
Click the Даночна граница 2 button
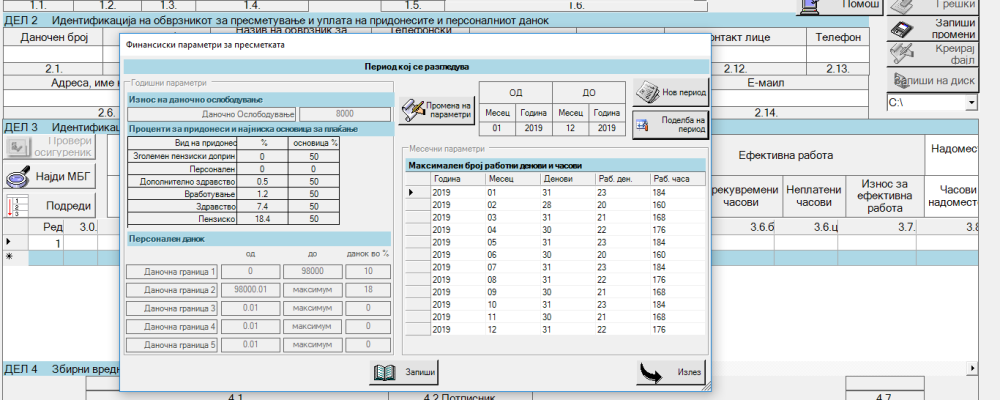coord(172,290)
